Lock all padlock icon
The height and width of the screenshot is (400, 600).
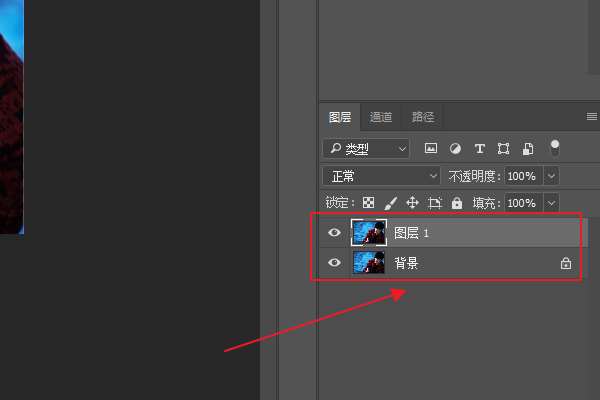click(457, 202)
